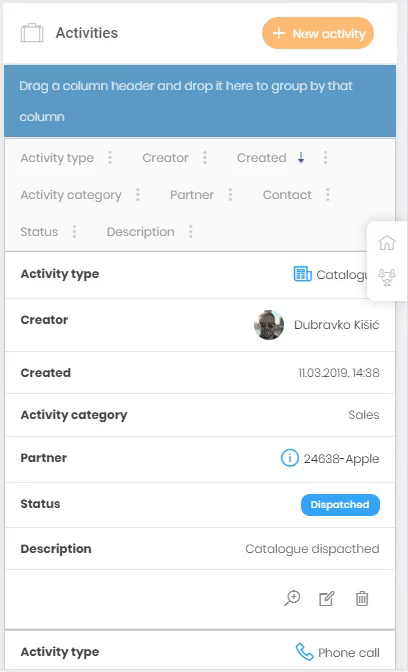Screen dimensions: 408x672
Task: Click the people icon below the home icon
Action: pos(387,276)
